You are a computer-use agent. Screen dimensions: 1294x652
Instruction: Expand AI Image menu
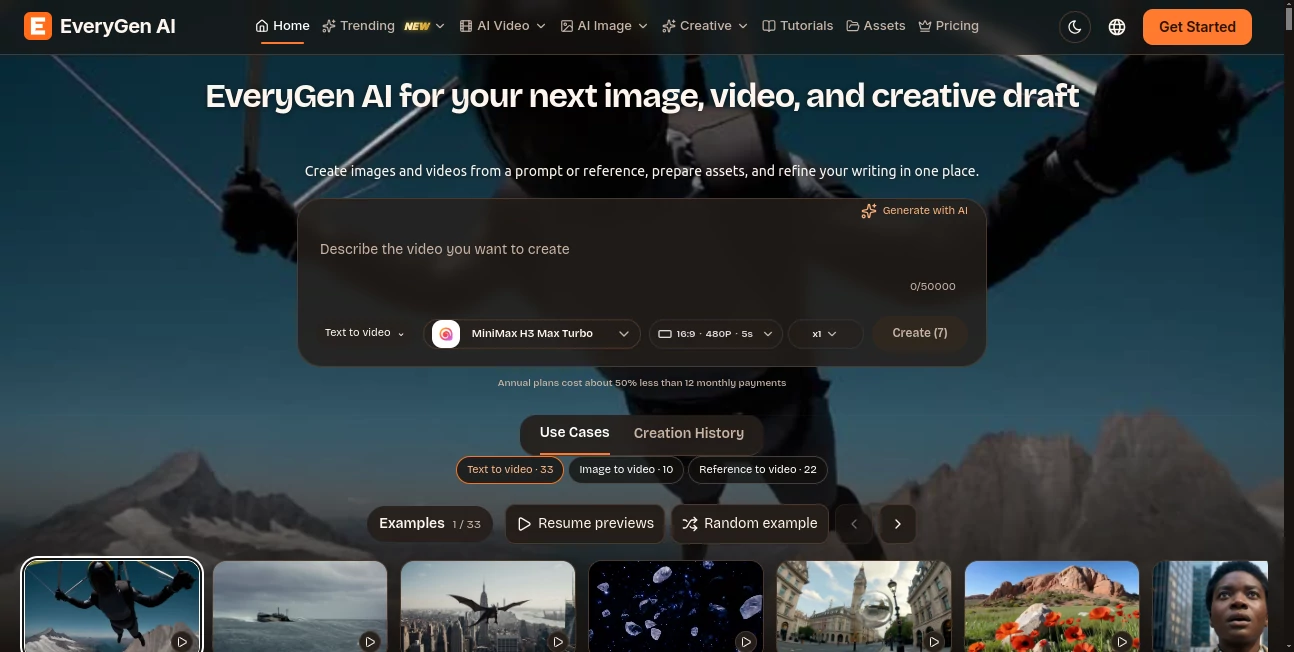604,26
